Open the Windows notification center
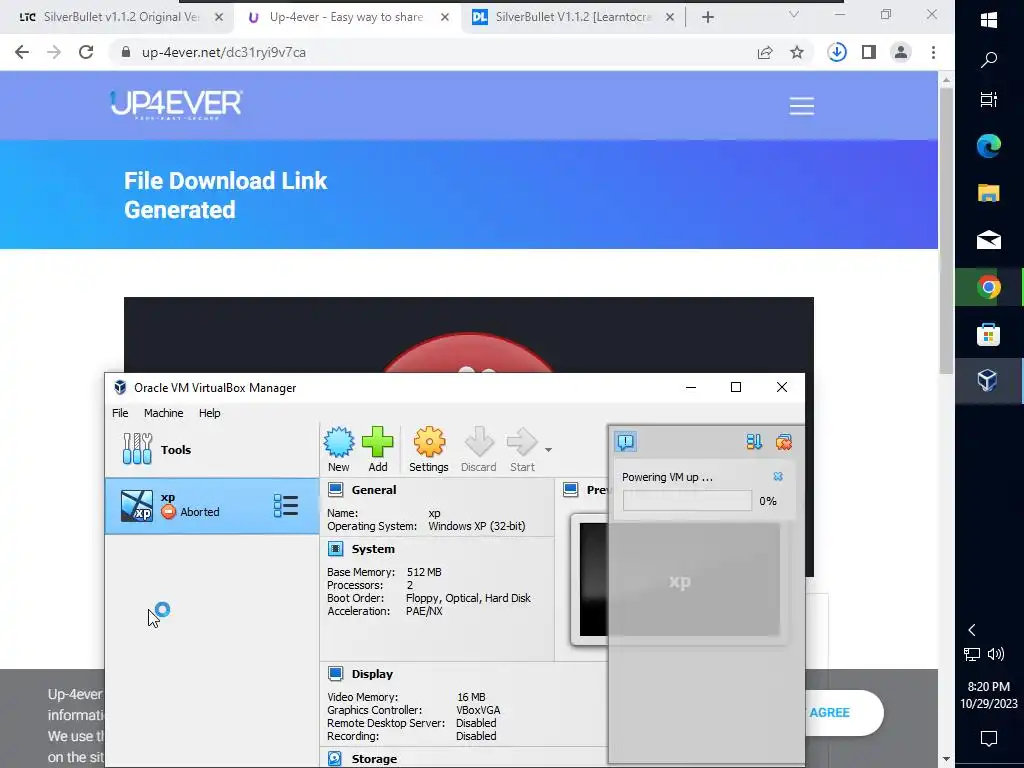 [989, 739]
